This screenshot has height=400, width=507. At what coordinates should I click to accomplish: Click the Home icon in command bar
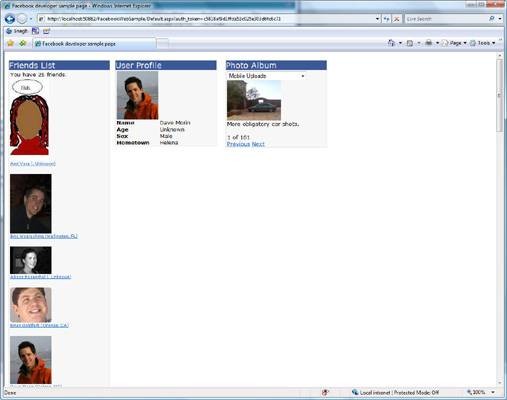tap(391, 43)
